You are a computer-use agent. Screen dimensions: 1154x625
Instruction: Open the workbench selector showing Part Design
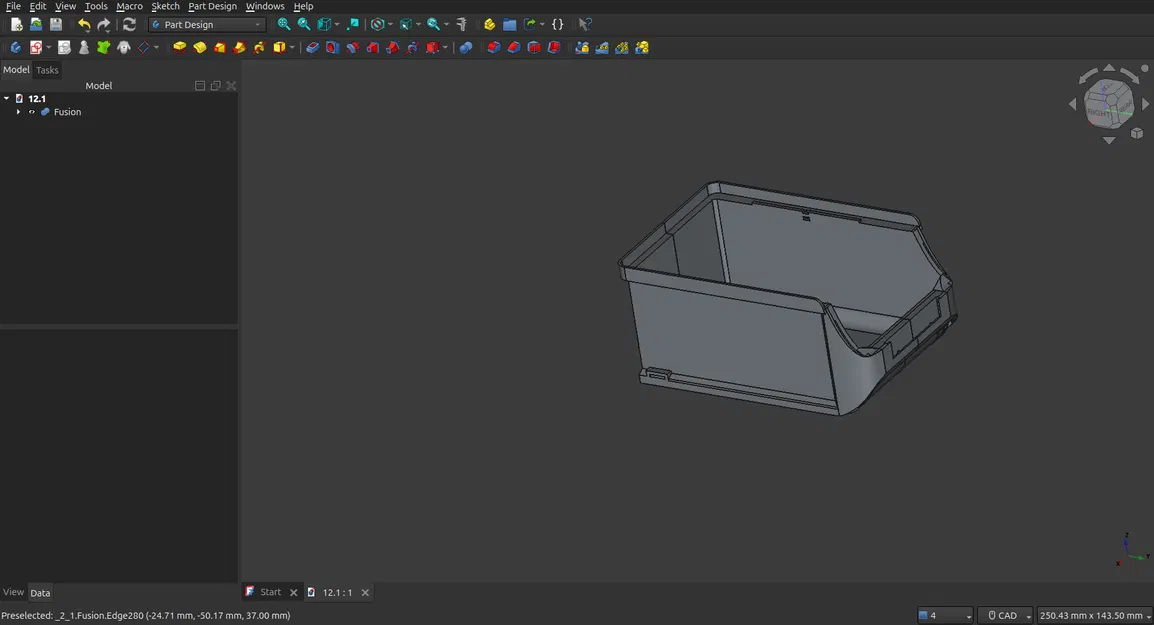205,24
